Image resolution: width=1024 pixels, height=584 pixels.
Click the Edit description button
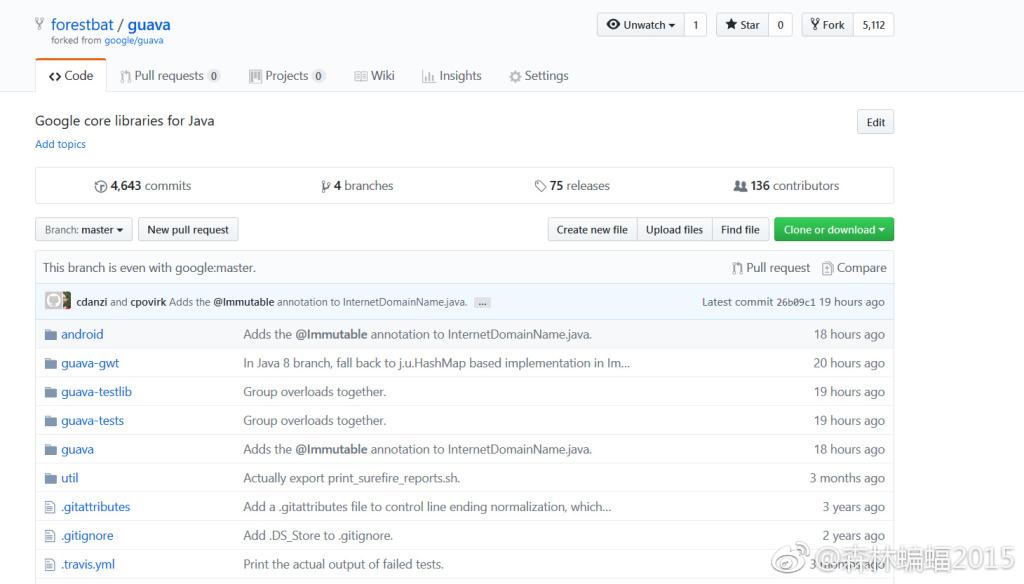876,122
